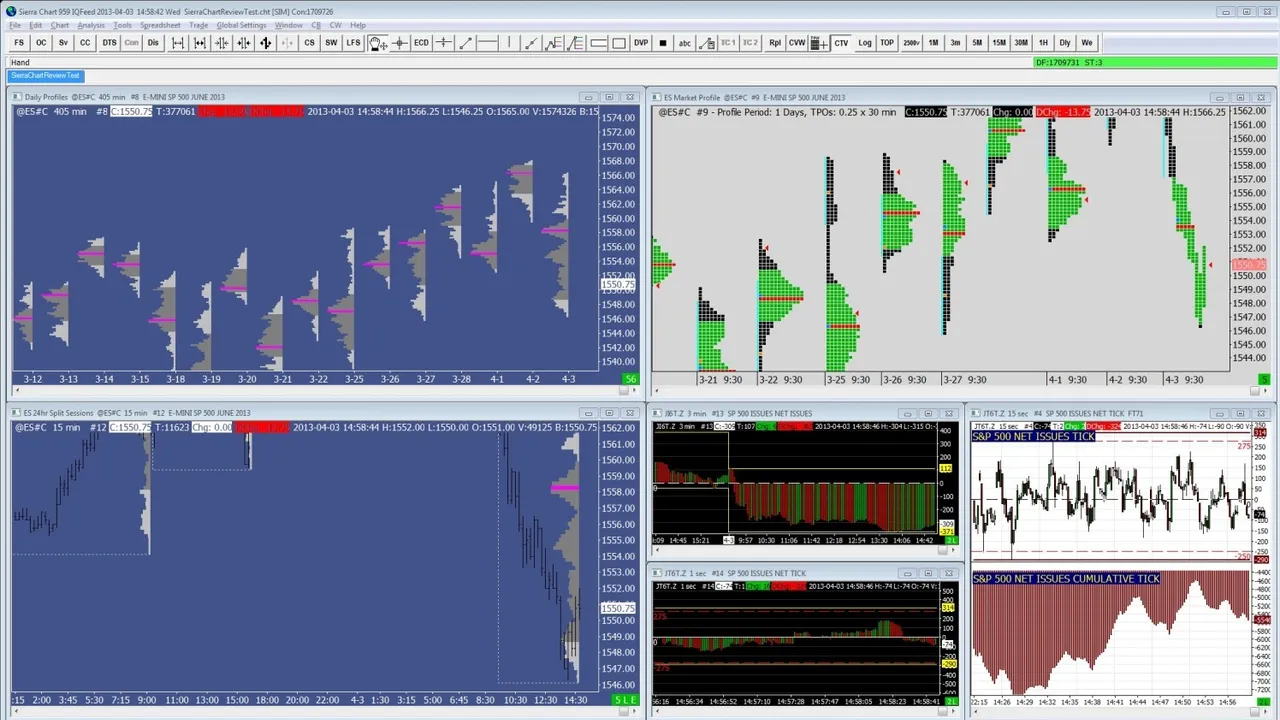Select the ray drawing tool icon
Image resolution: width=1280 pixels, height=720 pixels.
[532, 43]
